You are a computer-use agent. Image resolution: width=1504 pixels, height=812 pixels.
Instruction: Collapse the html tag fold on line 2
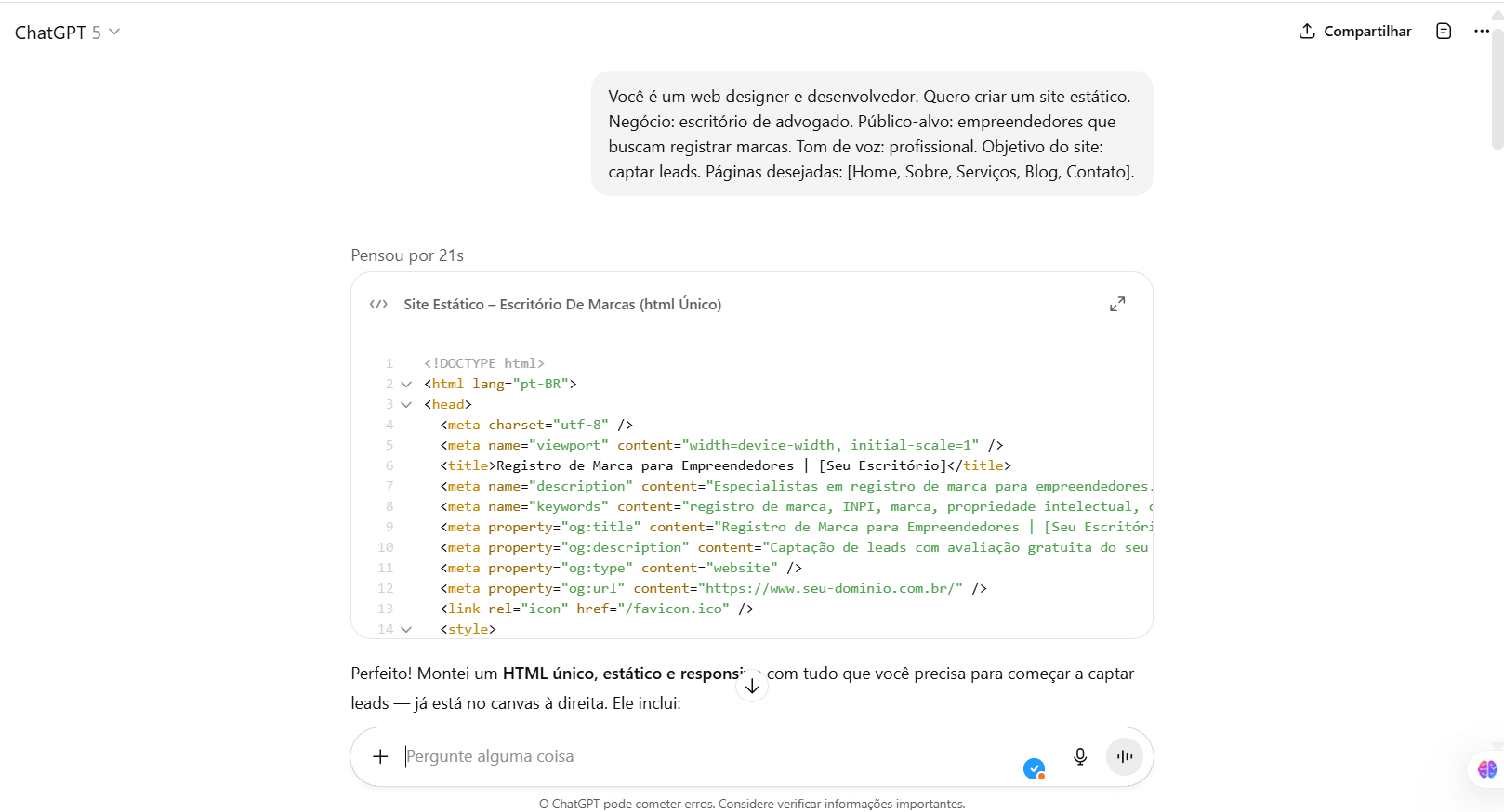click(406, 384)
